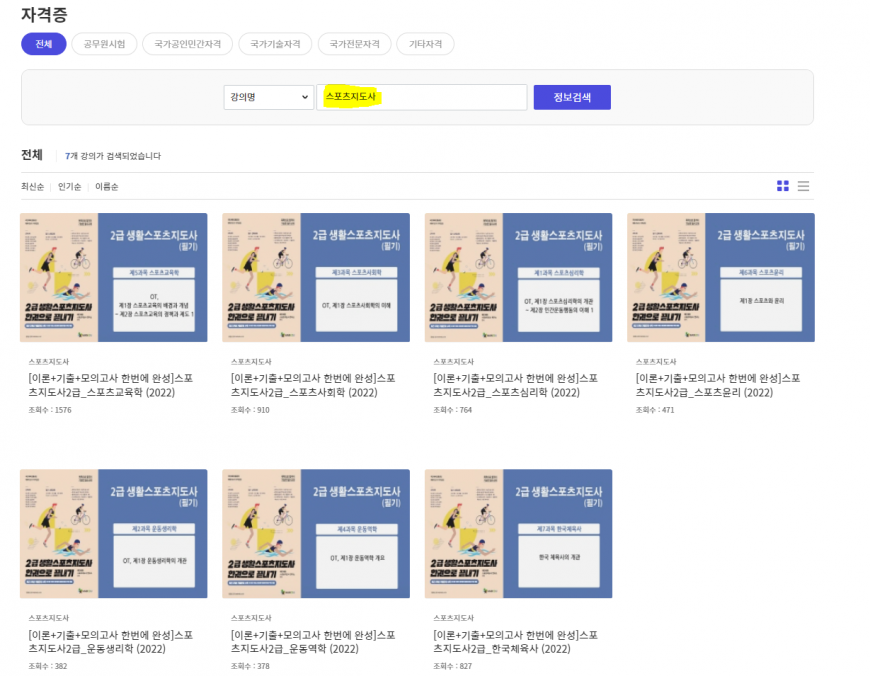This screenshot has height=676, width=870.
Task: Sort lectures by 최신순
Action: coord(33,187)
